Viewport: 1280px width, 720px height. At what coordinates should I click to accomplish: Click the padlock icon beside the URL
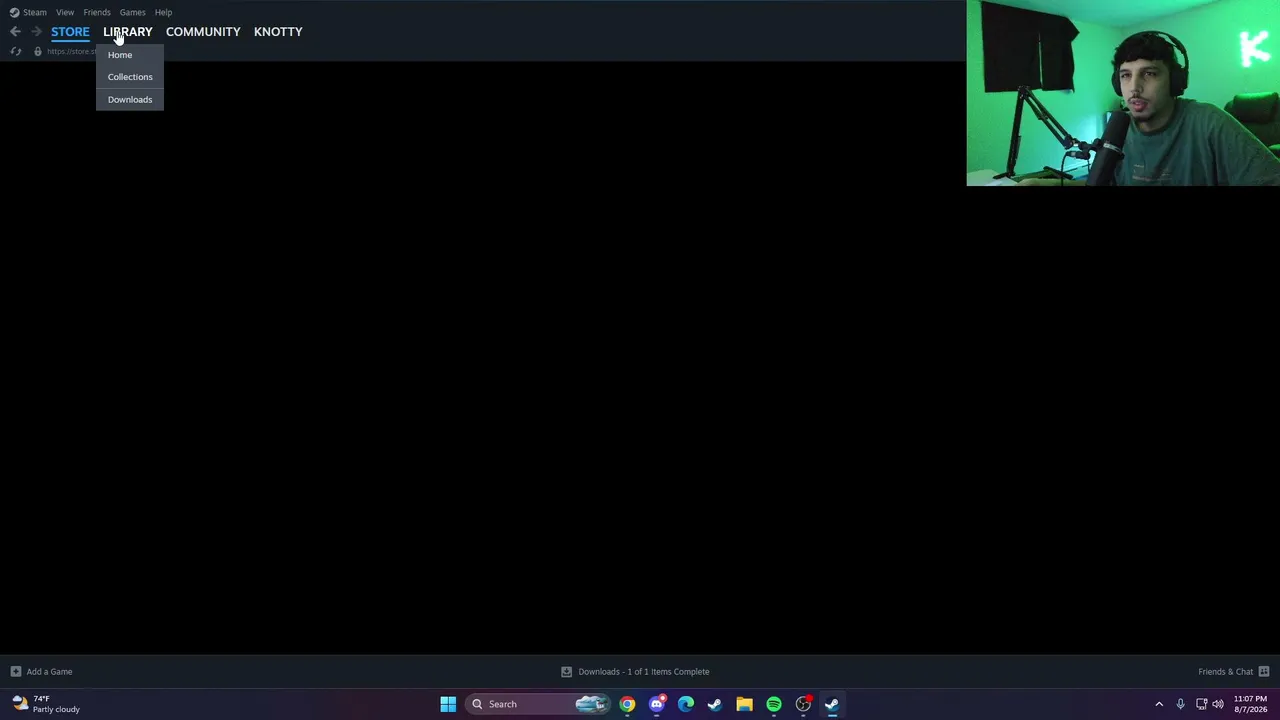click(x=38, y=51)
